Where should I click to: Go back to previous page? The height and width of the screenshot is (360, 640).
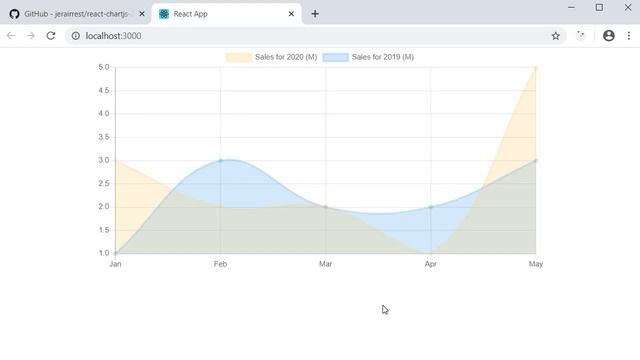click(x=11, y=36)
